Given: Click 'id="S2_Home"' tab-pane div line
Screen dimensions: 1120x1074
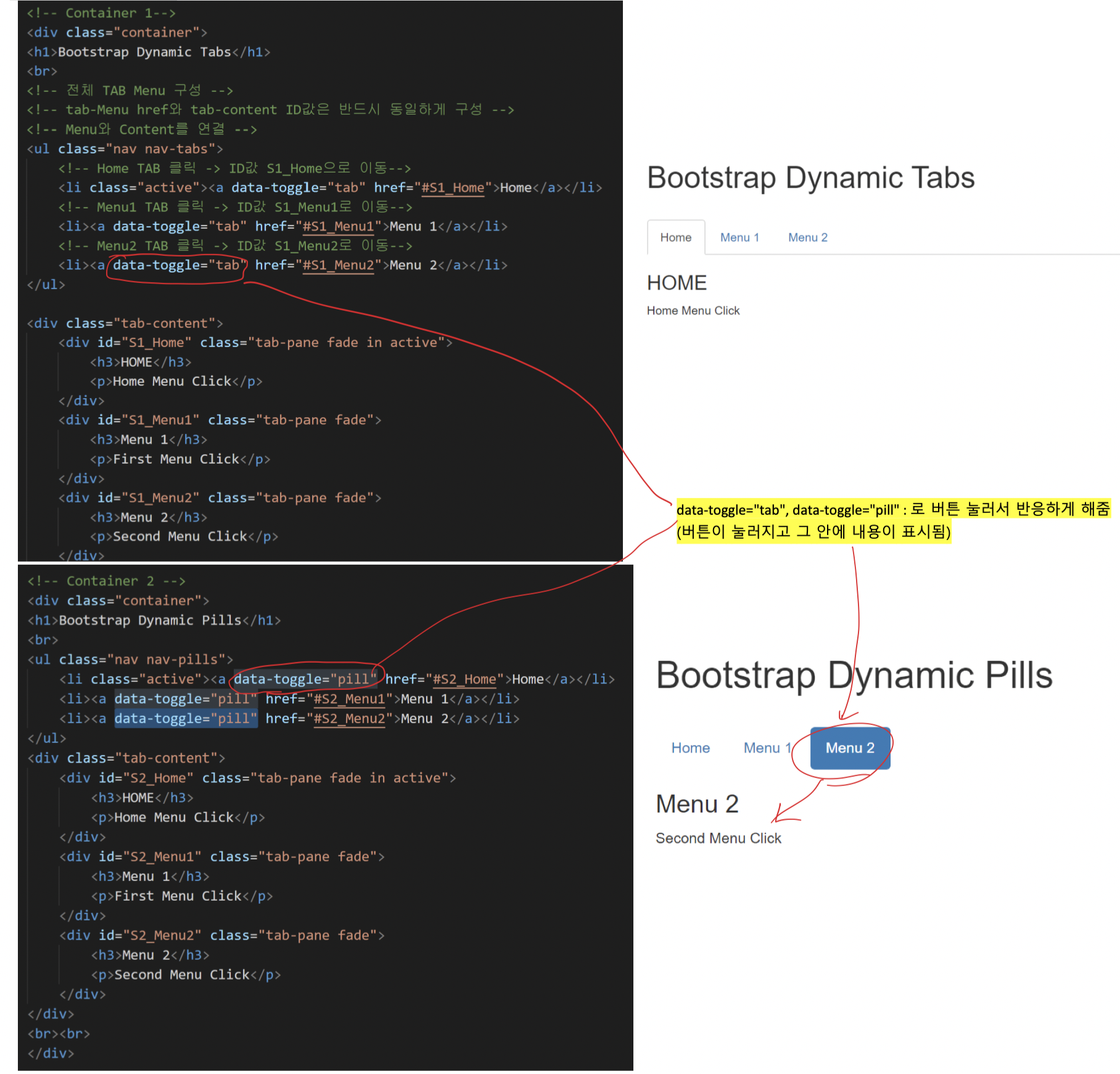Looking at the screenshot, I should 258,778.
